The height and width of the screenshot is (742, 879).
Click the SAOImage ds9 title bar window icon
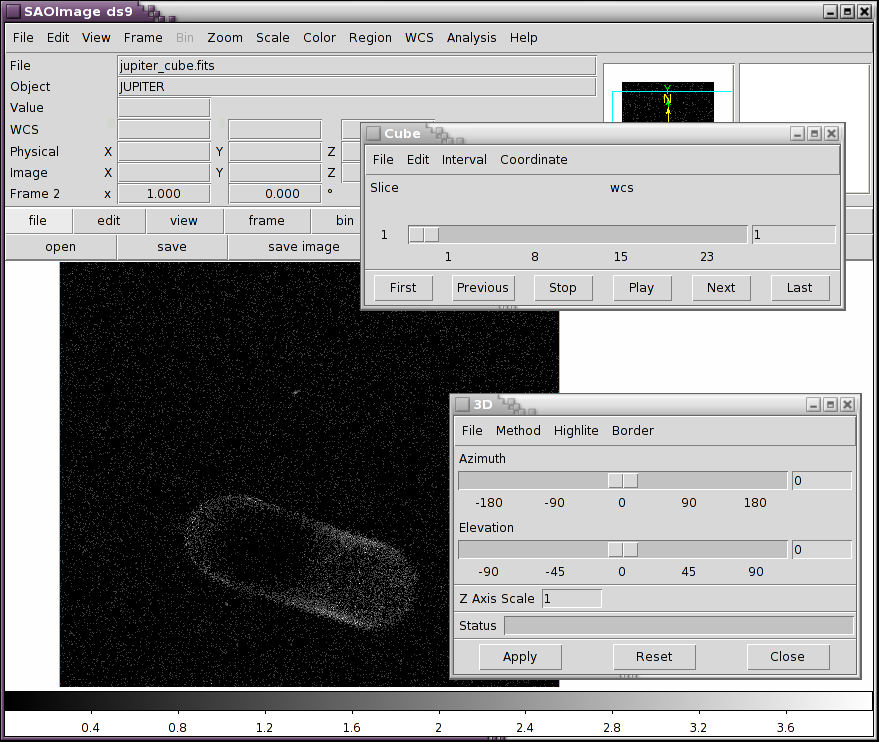pyautogui.click(x=13, y=11)
